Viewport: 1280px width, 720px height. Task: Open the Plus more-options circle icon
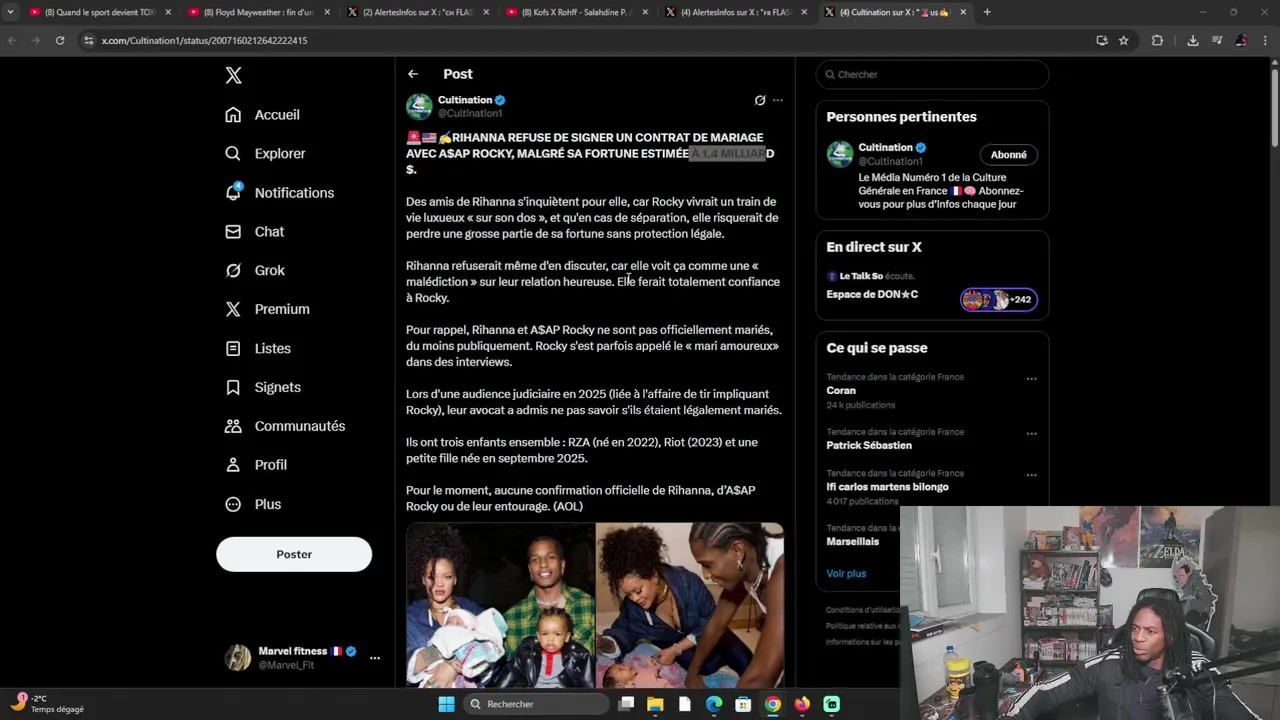pyautogui.click(x=233, y=504)
